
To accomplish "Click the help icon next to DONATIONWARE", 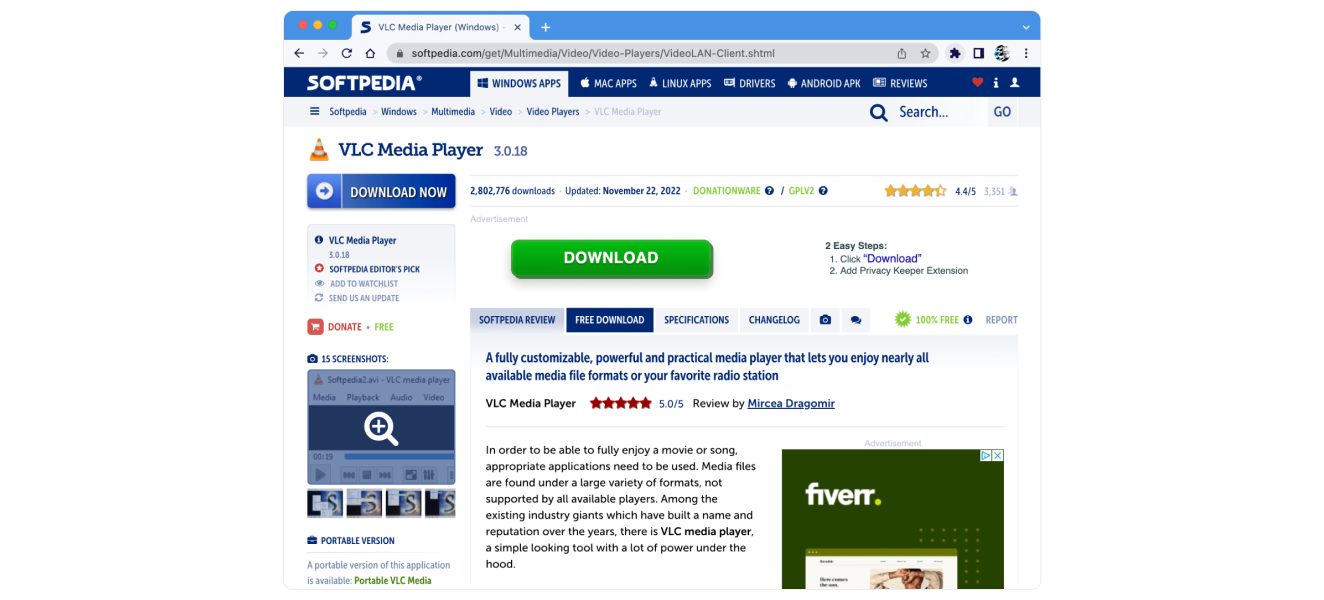I will pyautogui.click(x=769, y=191).
